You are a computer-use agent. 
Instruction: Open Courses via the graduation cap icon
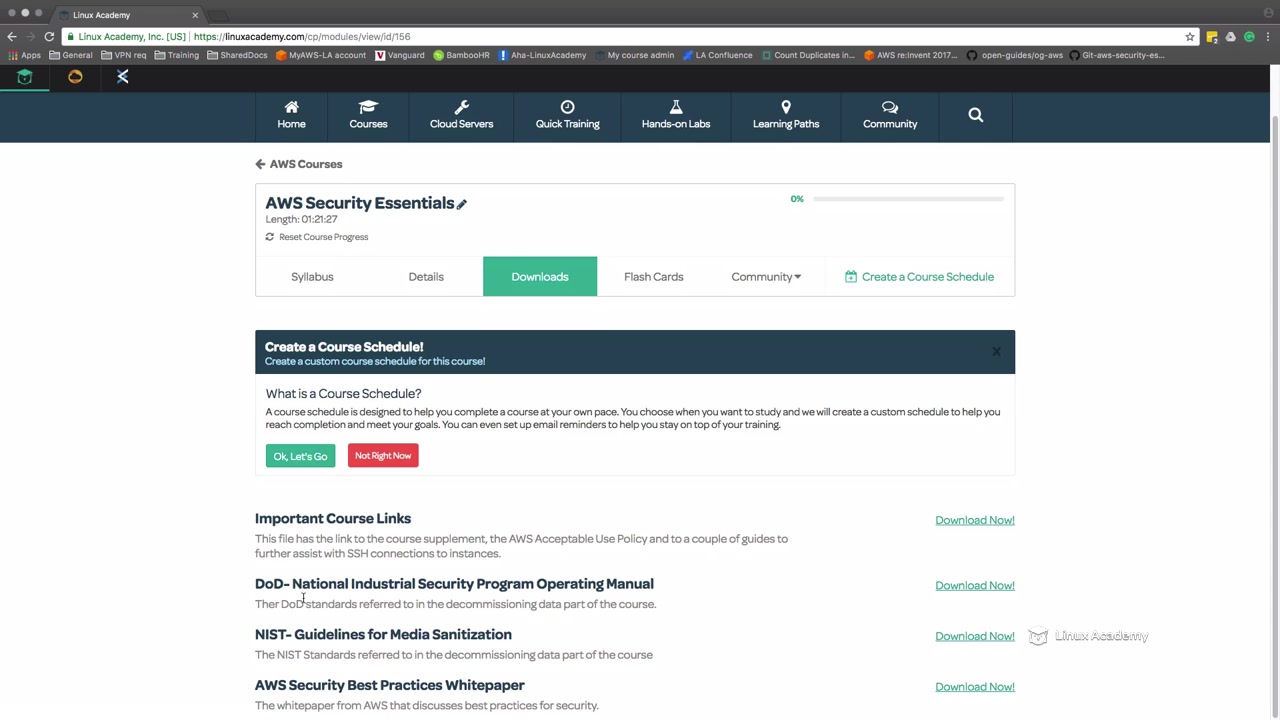[368, 107]
